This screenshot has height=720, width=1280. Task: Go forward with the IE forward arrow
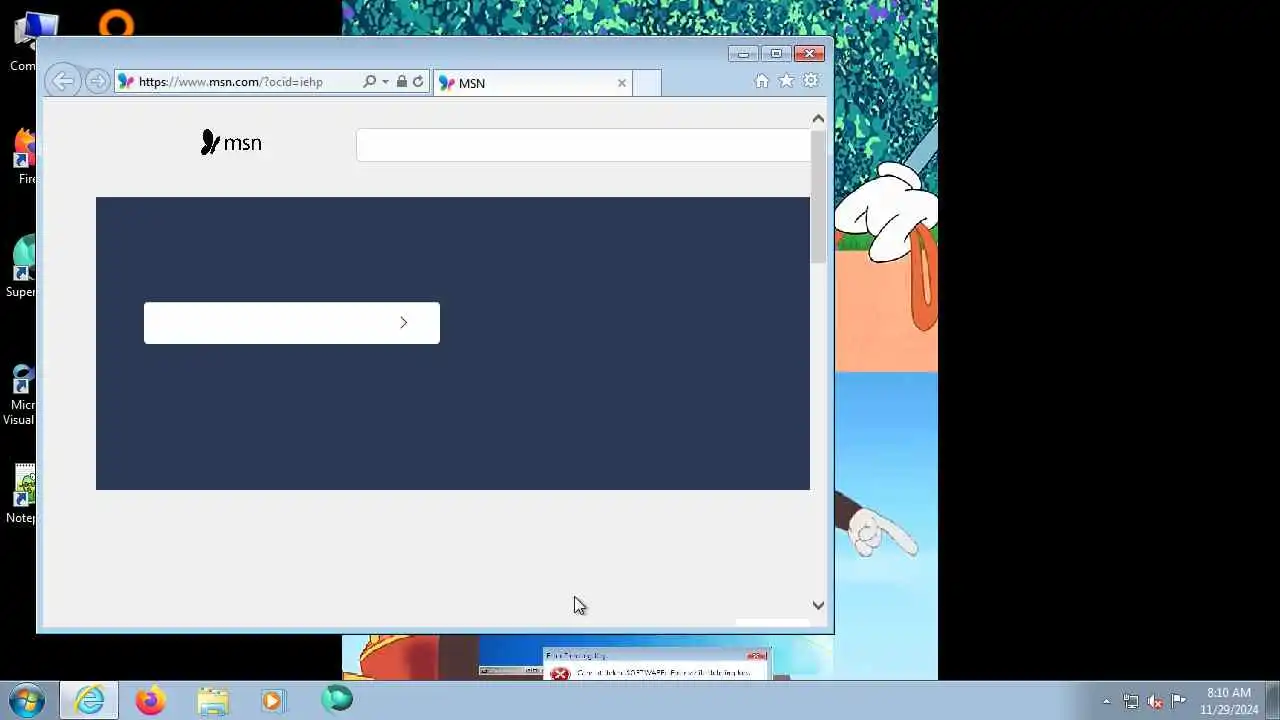coord(97,82)
